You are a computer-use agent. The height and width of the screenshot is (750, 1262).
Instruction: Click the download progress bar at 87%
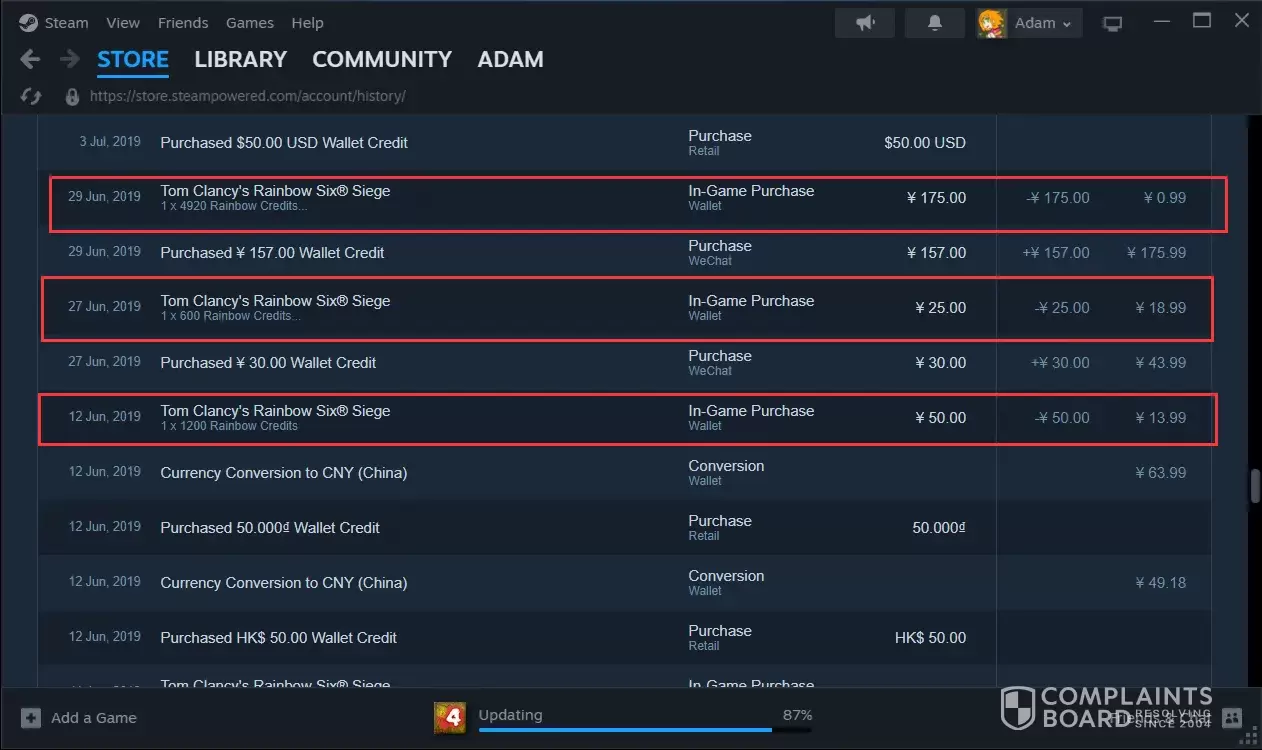(645, 730)
